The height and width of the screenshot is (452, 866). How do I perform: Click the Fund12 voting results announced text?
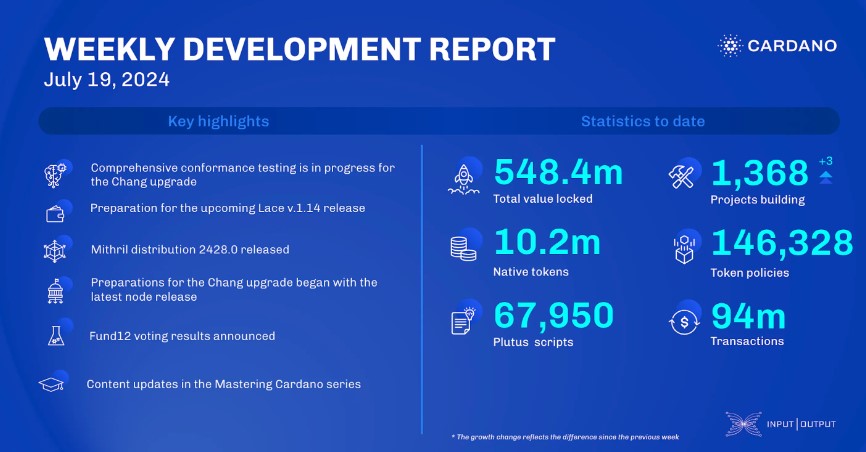(183, 336)
